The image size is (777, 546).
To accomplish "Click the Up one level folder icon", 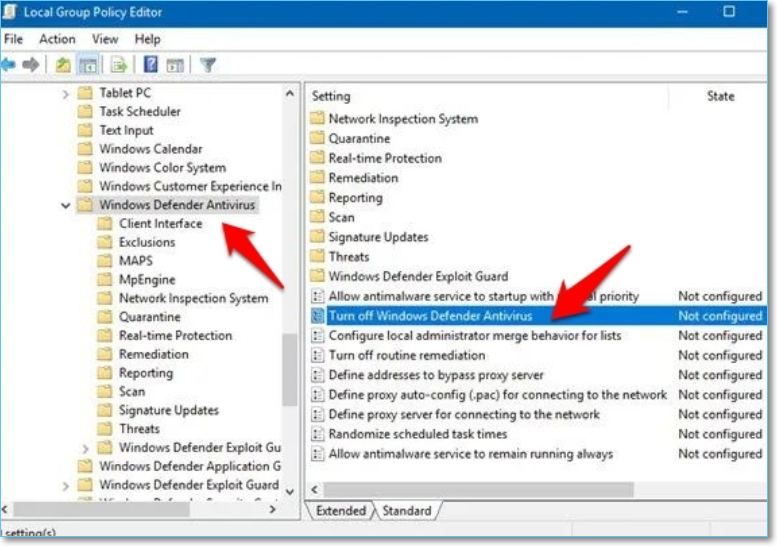I will point(63,65).
